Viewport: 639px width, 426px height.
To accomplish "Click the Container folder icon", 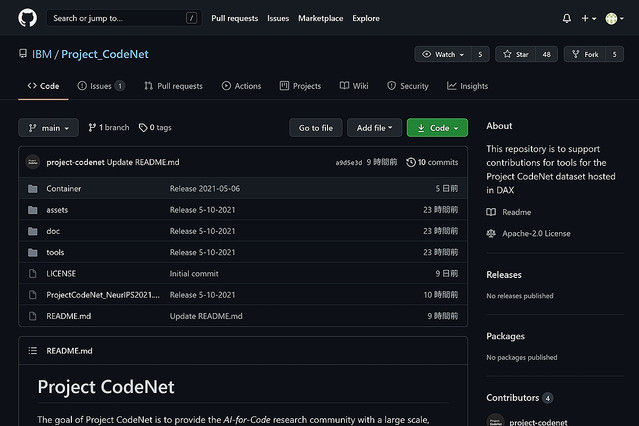I will coord(33,188).
